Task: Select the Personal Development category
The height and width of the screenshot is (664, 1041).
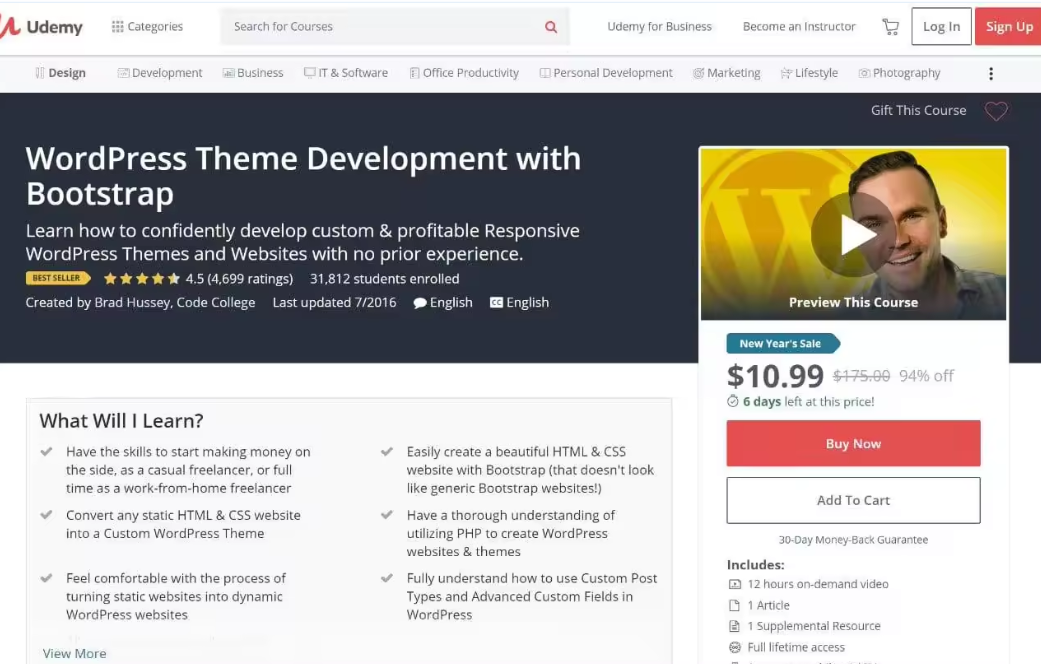Action: 606,73
